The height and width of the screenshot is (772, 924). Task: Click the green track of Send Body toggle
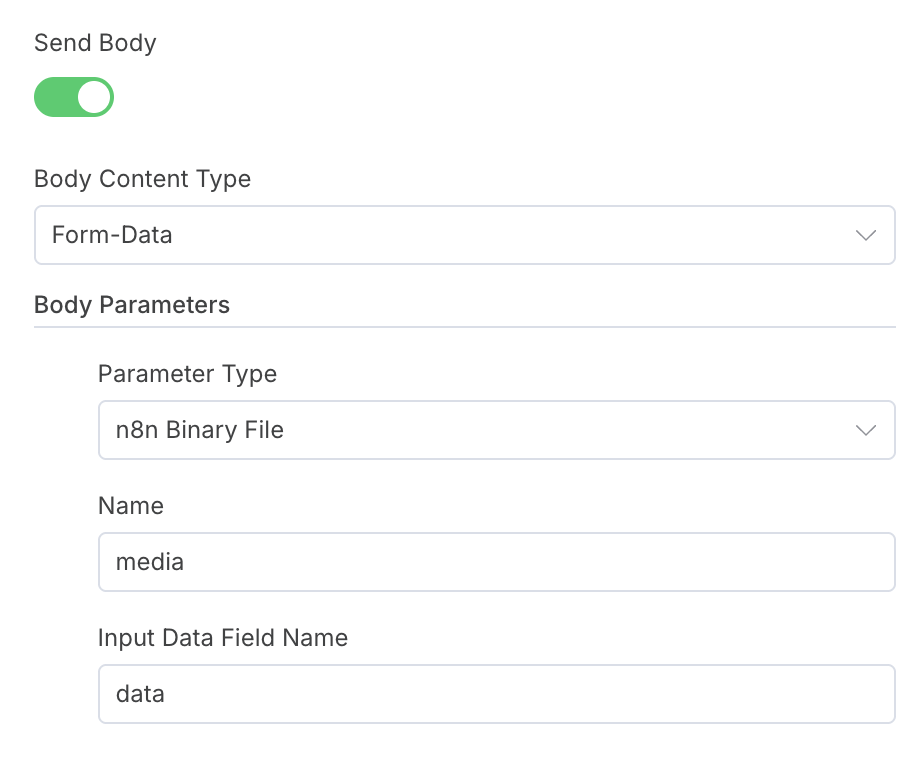[54, 97]
